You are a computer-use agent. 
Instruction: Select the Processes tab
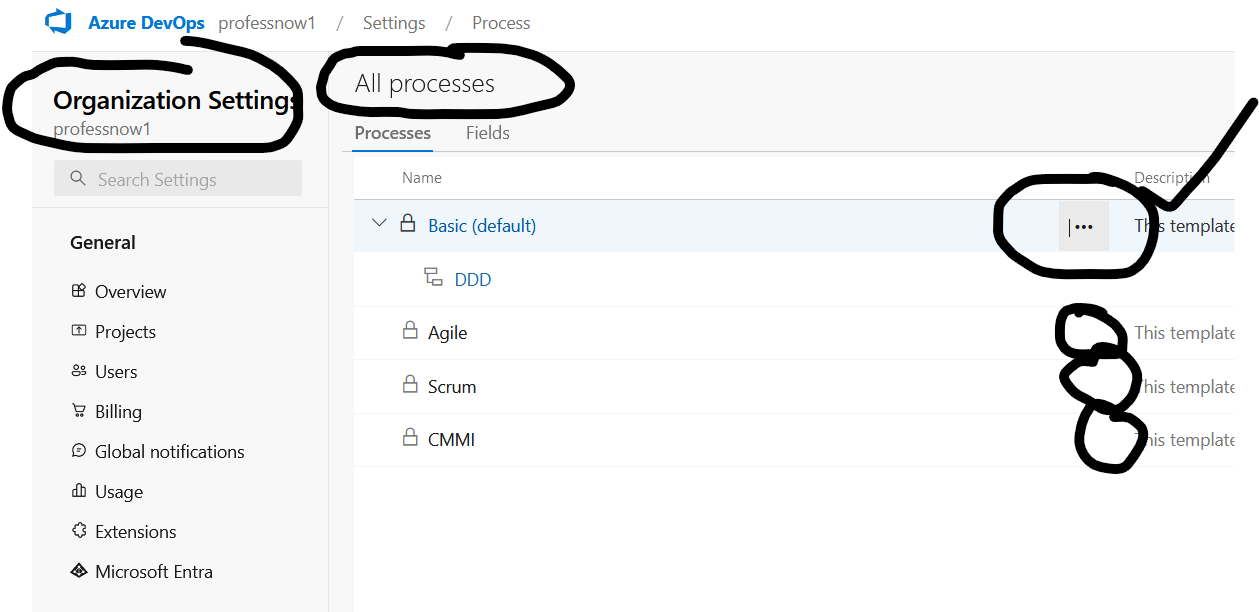[x=392, y=133]
